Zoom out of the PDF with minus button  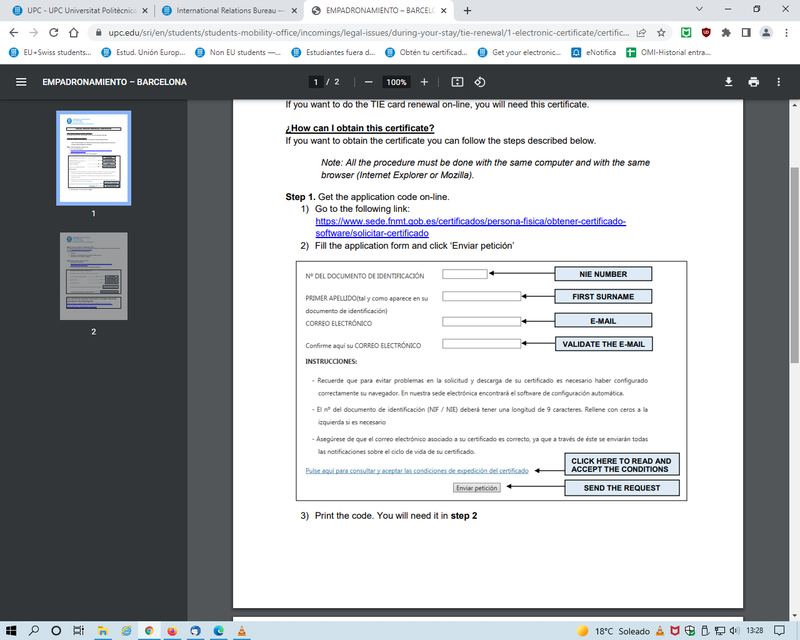point(369,82)
